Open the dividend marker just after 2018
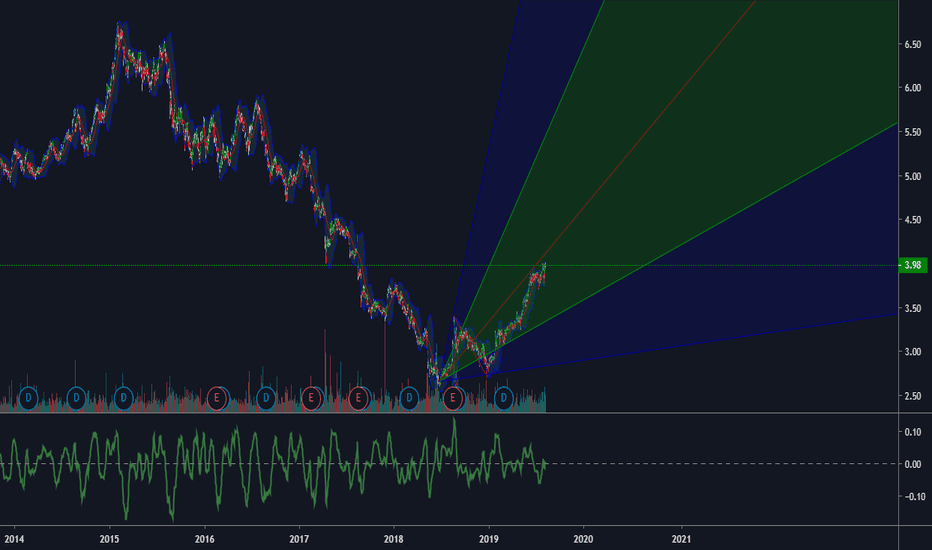This screenshot has width=932, height=550. (x=409, y=398)
